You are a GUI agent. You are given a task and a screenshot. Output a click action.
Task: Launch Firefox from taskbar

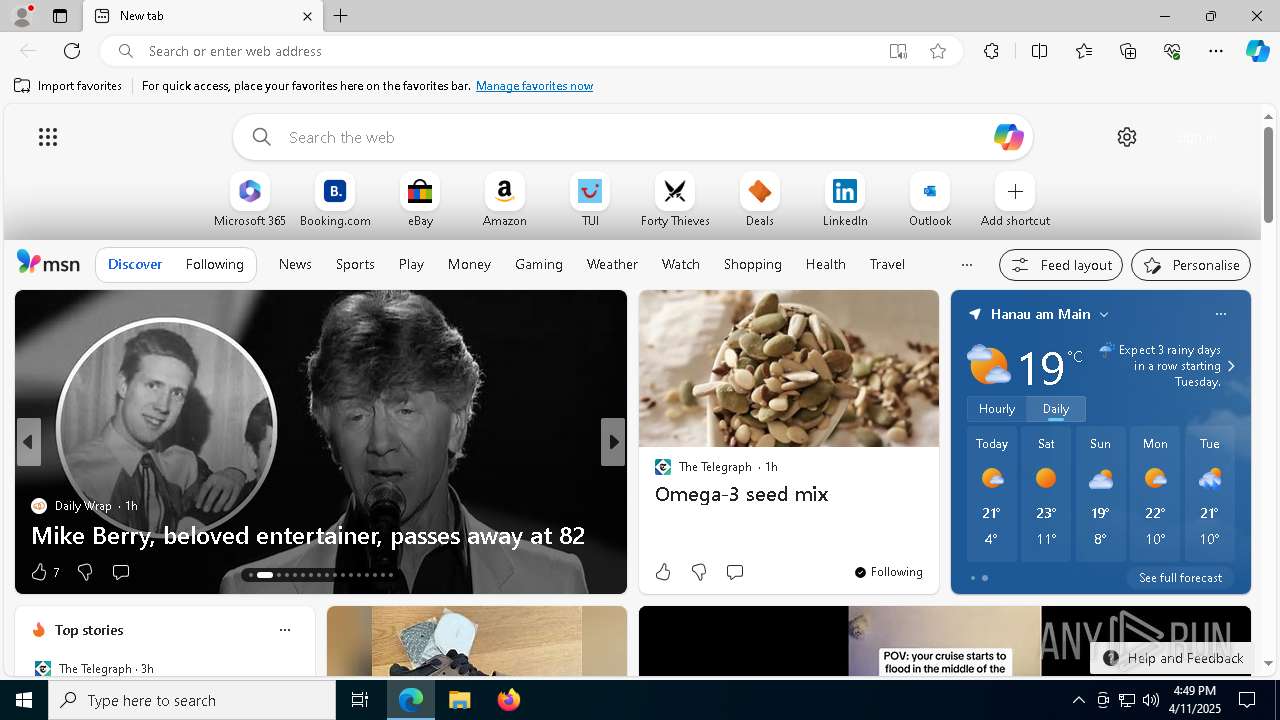(x=509, y=700)
